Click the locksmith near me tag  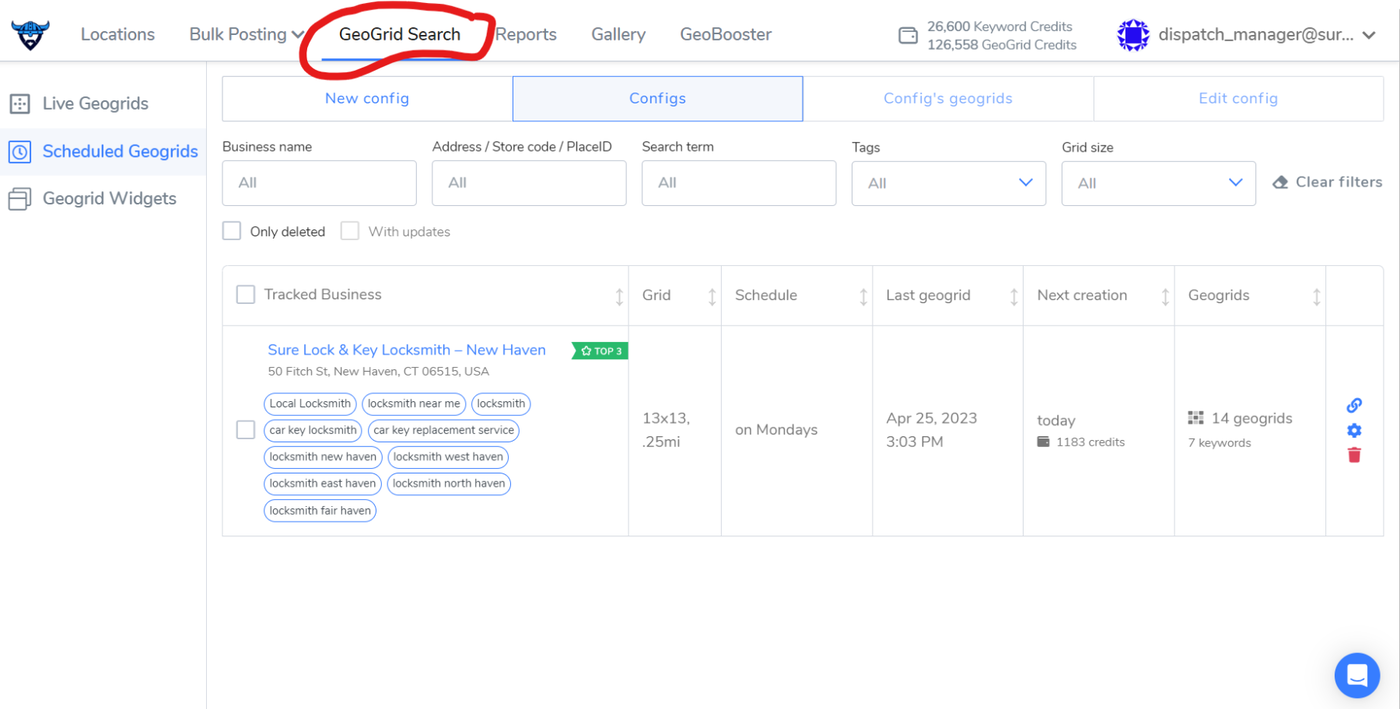(x=414, y=404)
